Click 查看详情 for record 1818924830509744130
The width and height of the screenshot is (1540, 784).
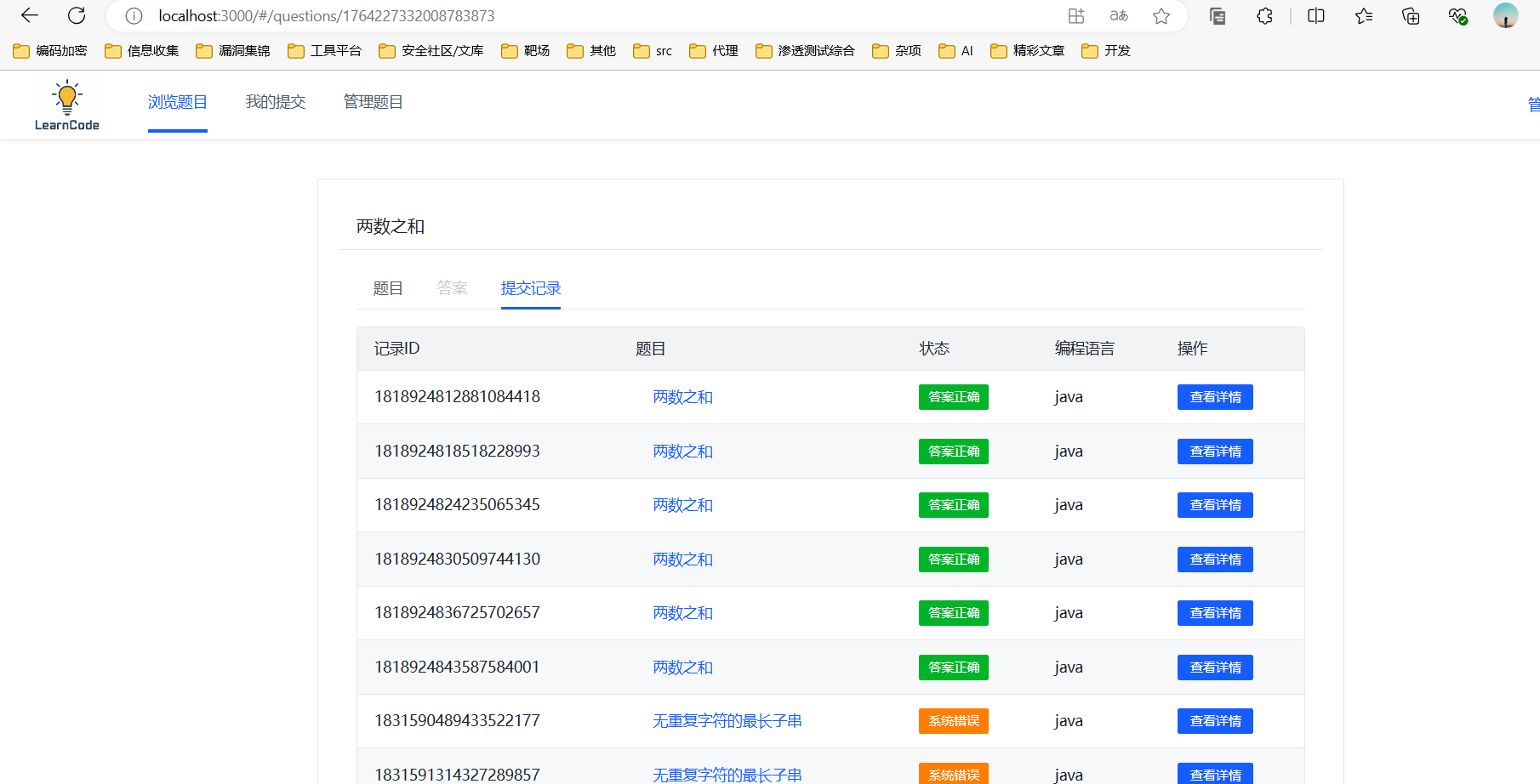point(1215,560)
